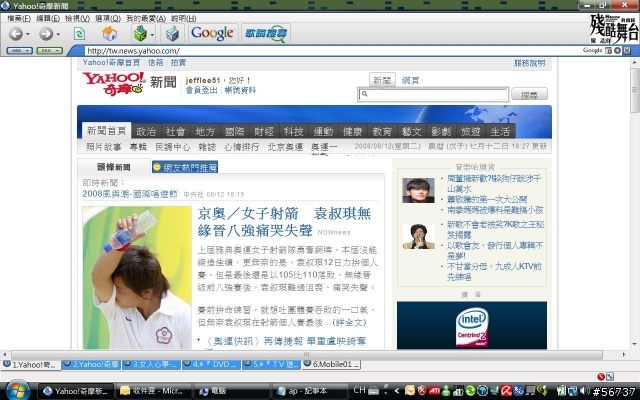Open the green dropdown left of address bar
640x400 pixels.
pyautogui.click(x=49, y=51)
